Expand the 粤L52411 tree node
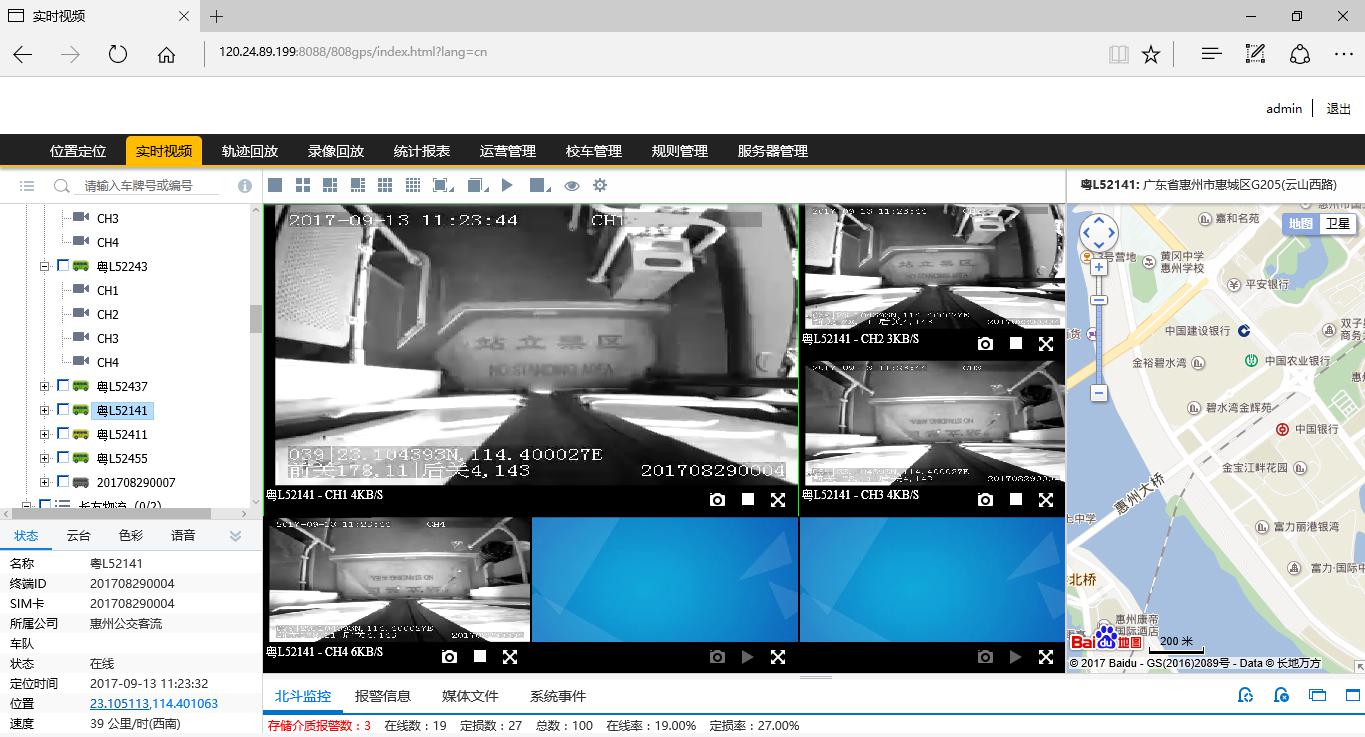 [44, 434]
